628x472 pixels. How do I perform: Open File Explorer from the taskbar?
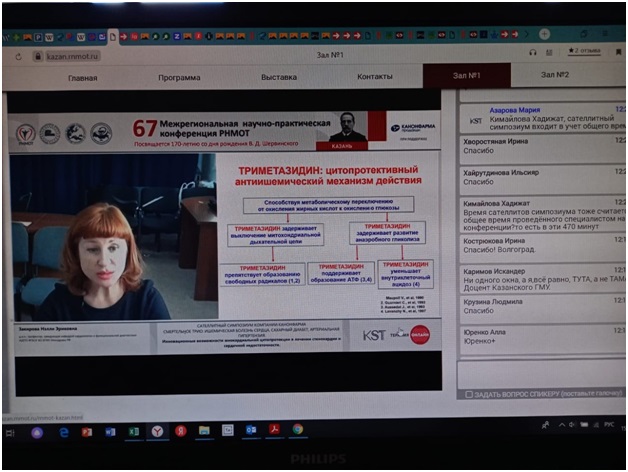(204, 430)
